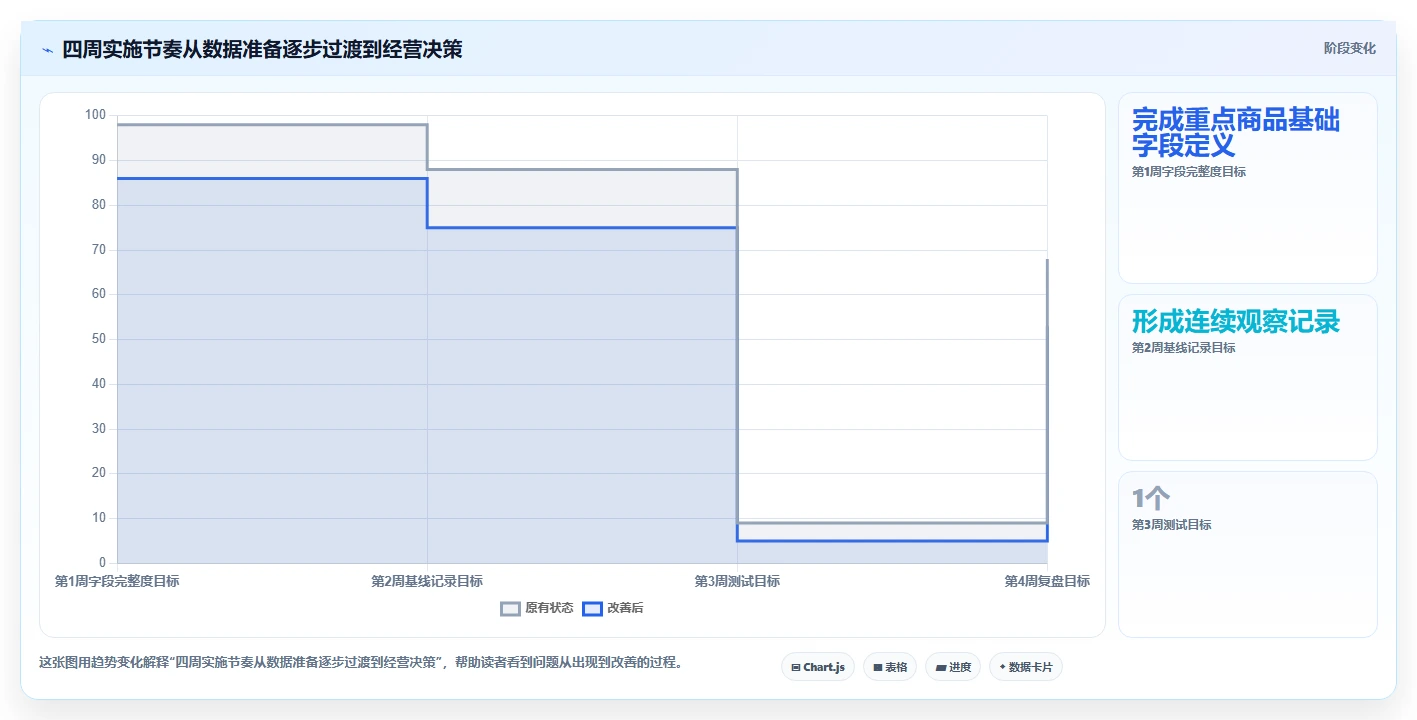Viewport: 1417px width, 720px height.
Task: Click the 100 y-axis value
Action: pos(95,115)
